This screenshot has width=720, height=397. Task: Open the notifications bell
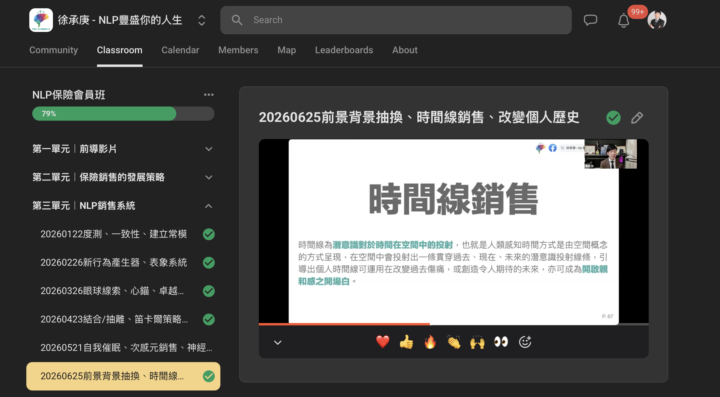624,20
